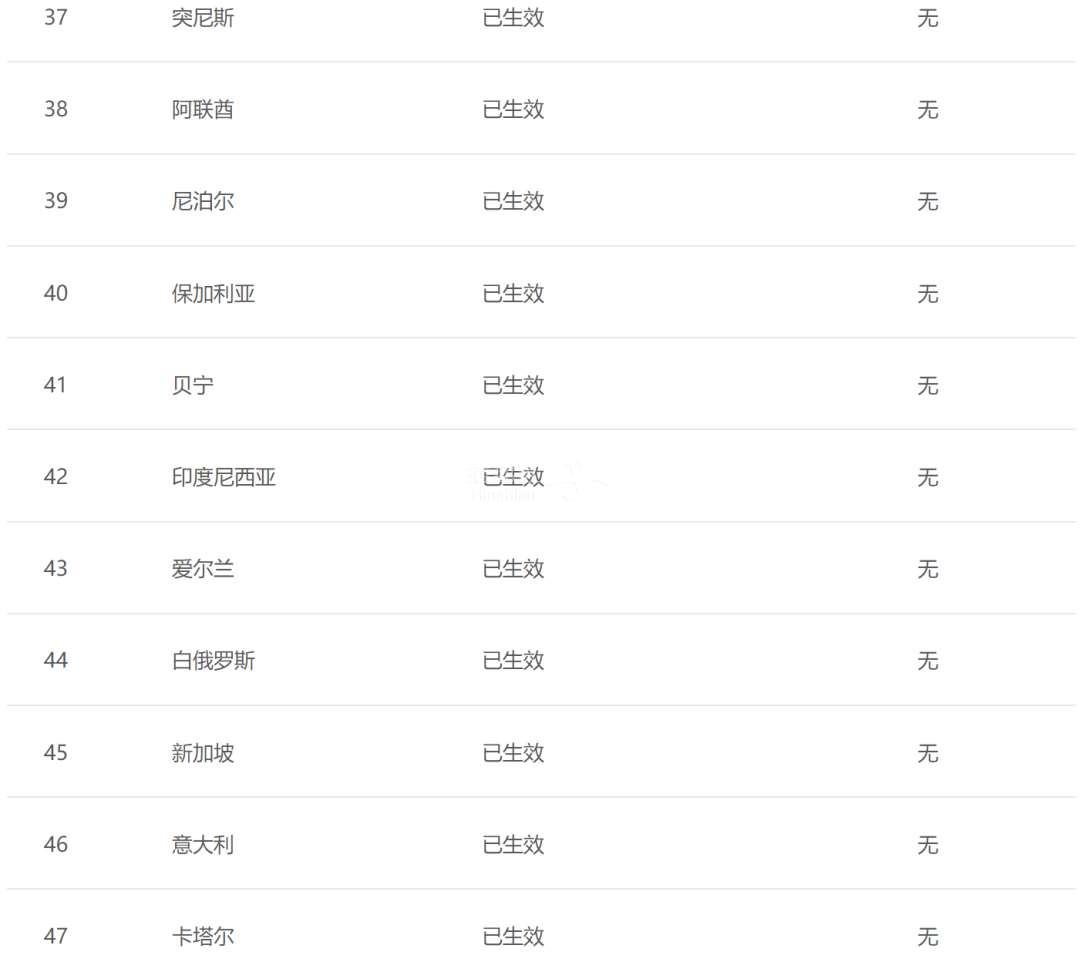Click the 尼泊尔 country name
1080x962 pixels.
tap(202, 201)
